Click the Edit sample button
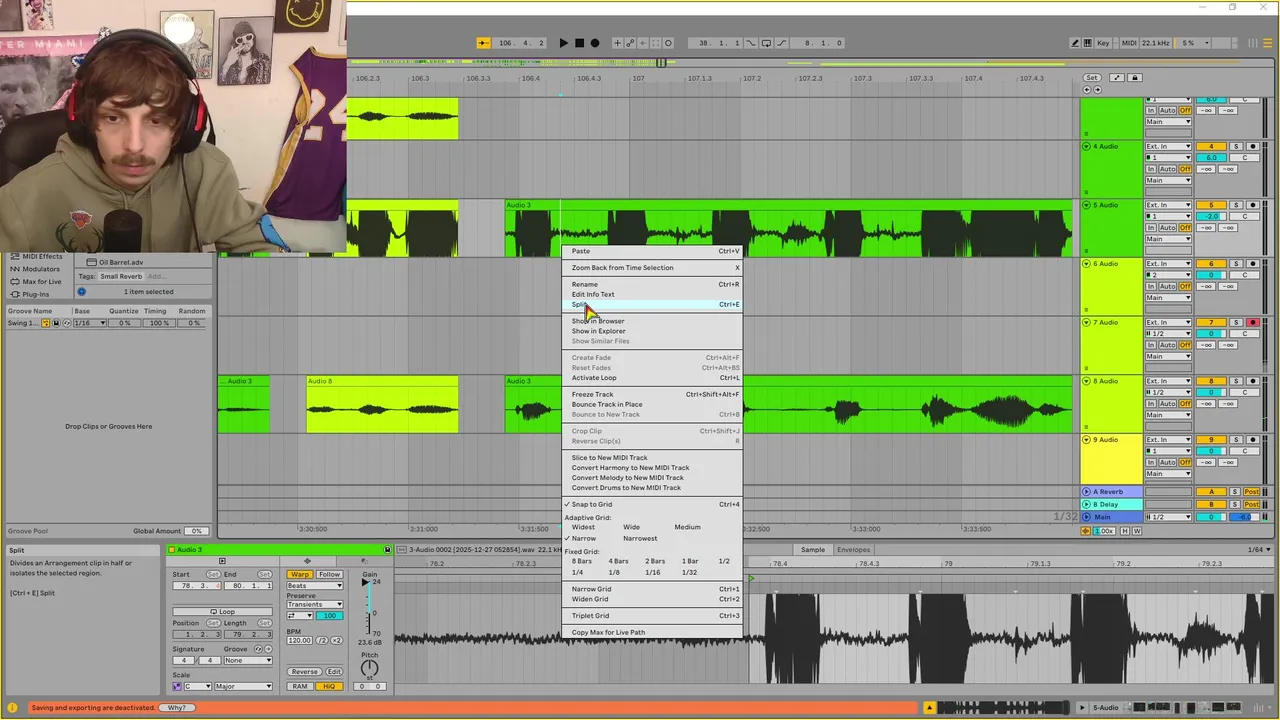Viewport: 1280px width, 720px height. [x=334, y=672]
